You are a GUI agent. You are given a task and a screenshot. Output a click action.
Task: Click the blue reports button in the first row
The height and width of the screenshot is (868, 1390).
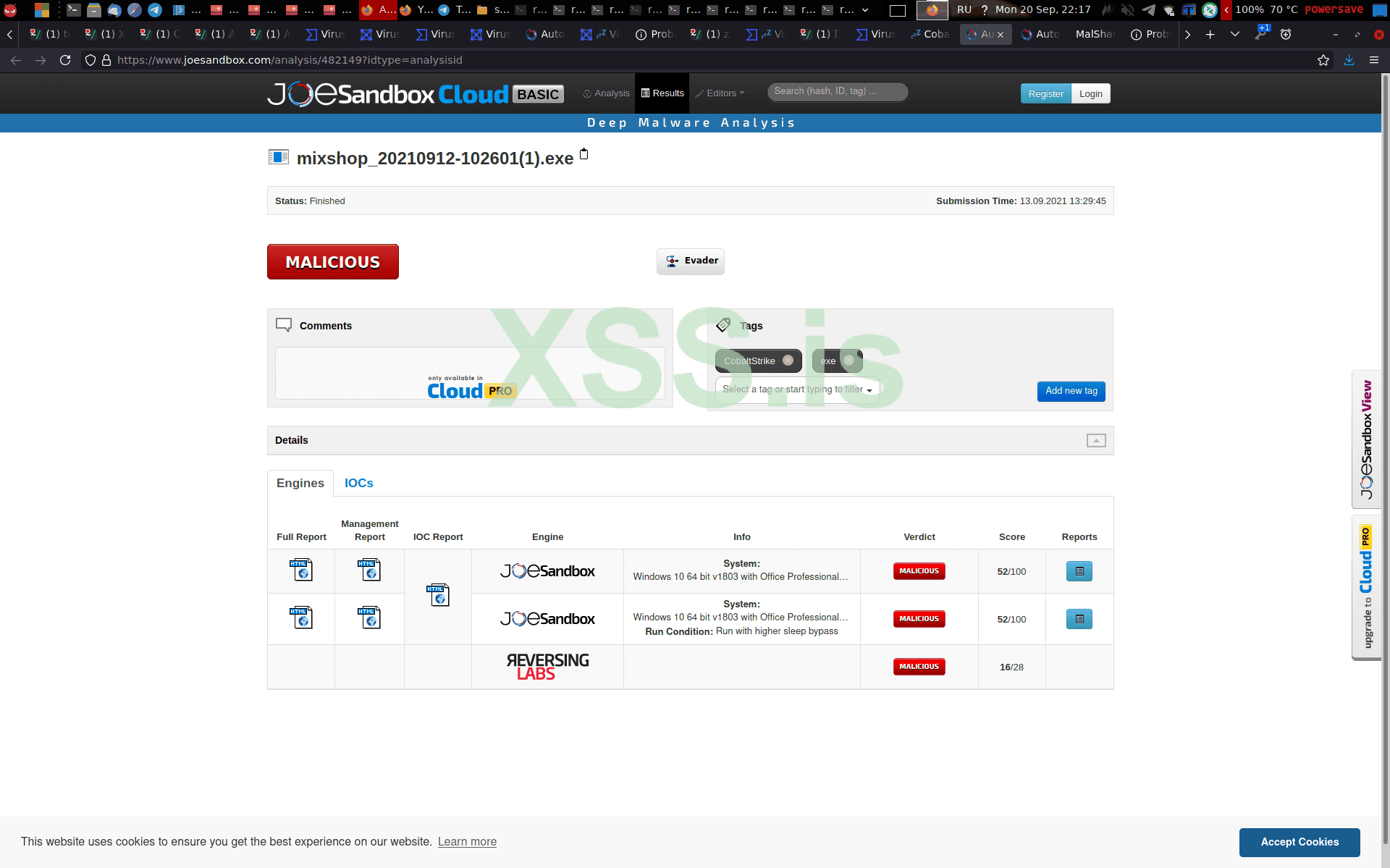point(1079,571)
